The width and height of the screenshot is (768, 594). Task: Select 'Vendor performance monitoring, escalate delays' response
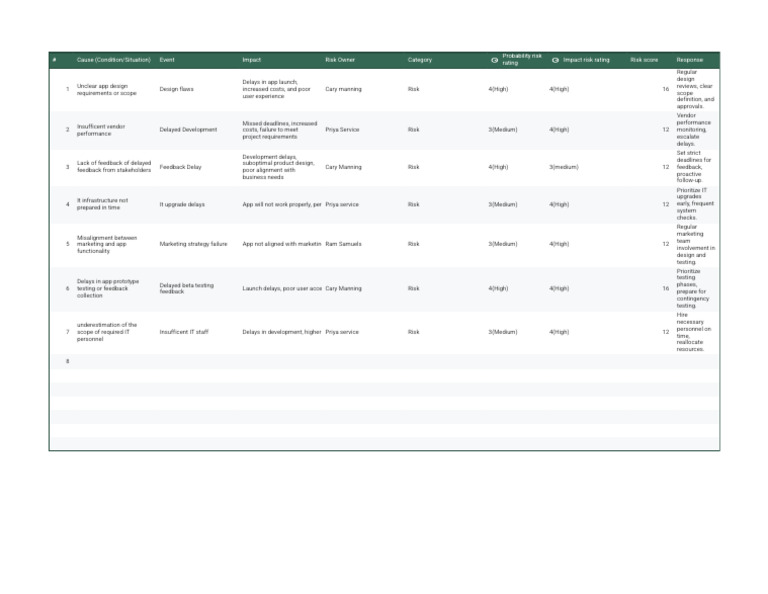point(694,130)
